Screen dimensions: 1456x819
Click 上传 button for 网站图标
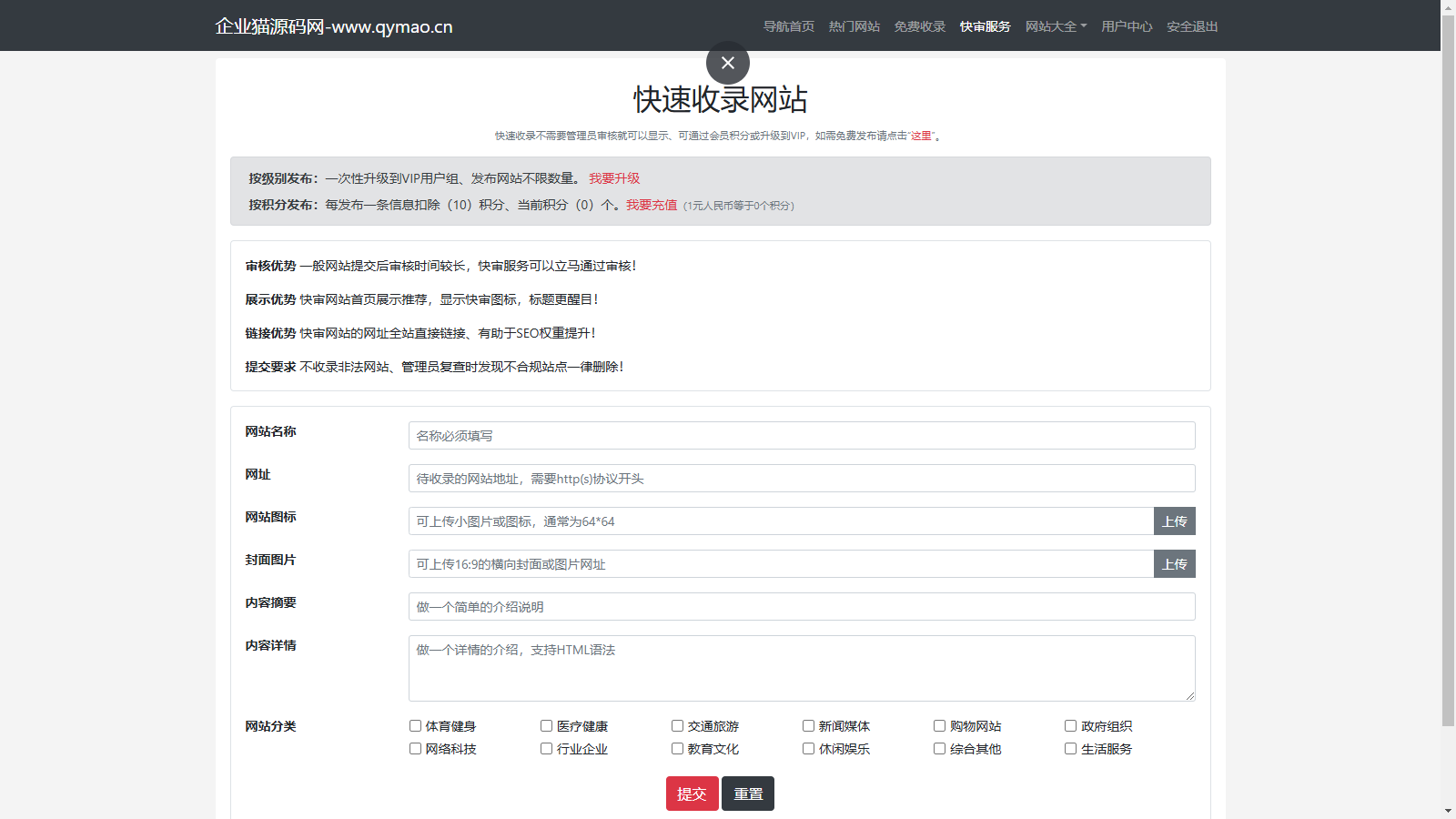click(x=1174, y=521)
